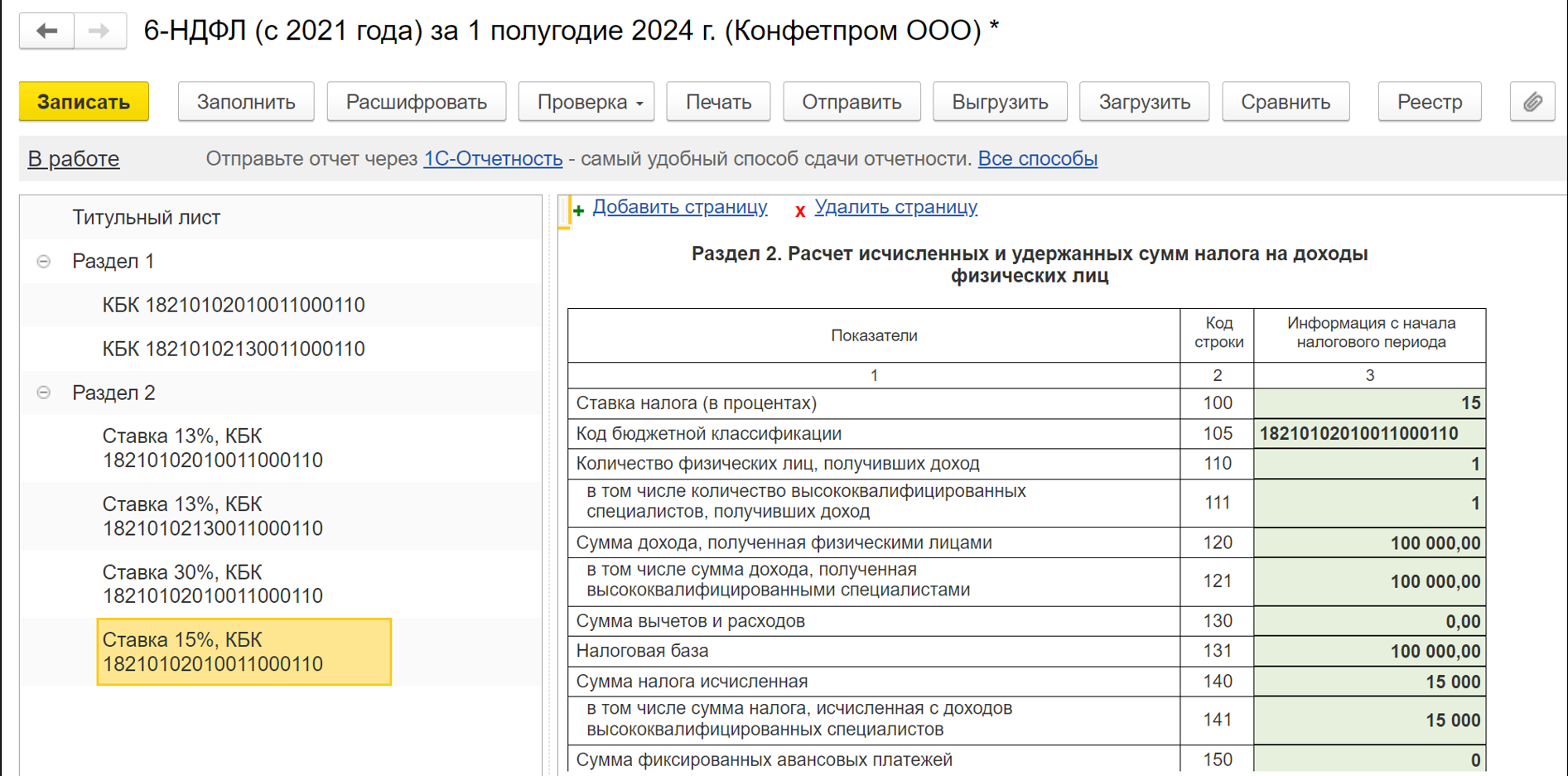Select Титульный лист in the tree
The width and height of the screenshot is (1568, 776).
coord(147,218)
